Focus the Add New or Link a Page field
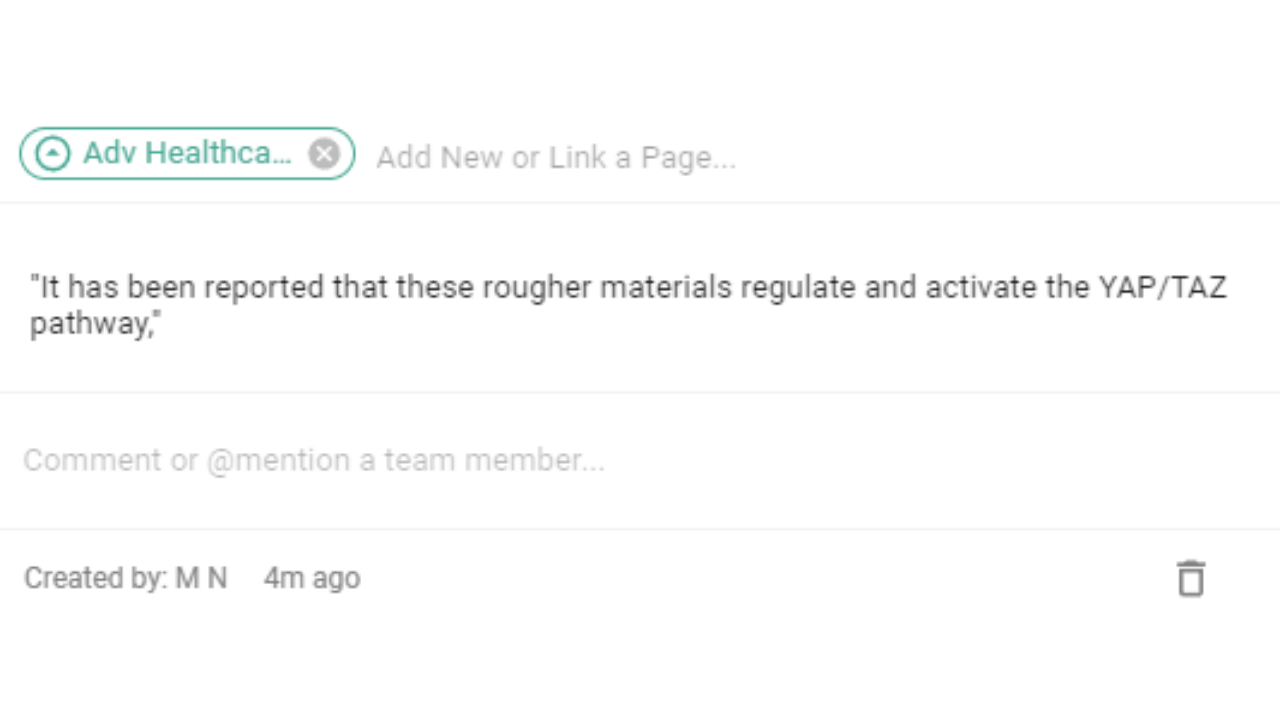This screenshot has width=1280, height=720. (x=555, y=158)
